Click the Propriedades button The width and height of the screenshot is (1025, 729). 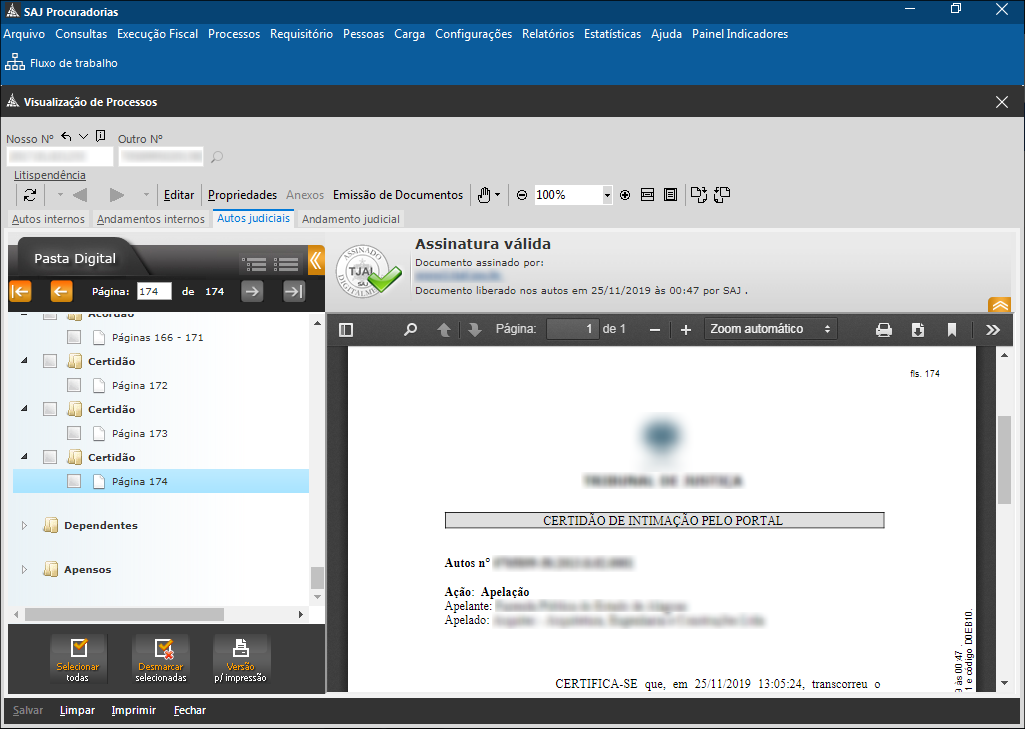click(x=242, y=195)
